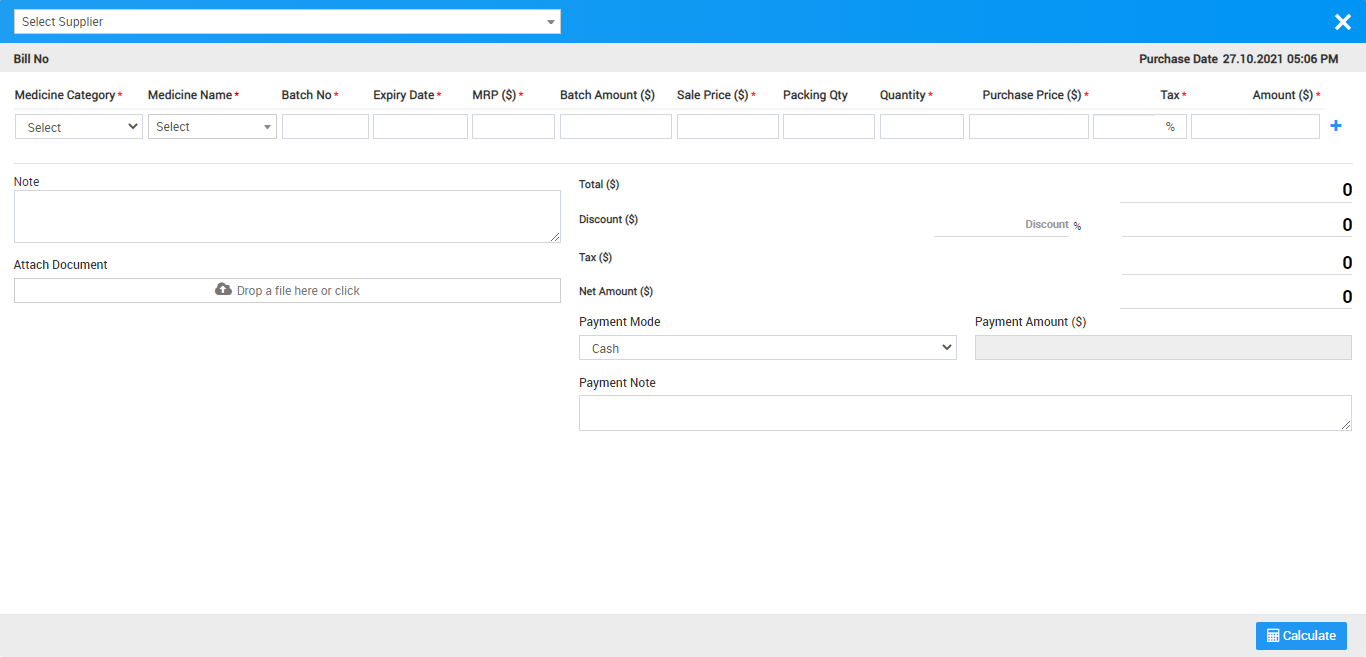Image resolution: width=1366 pixels, height=657 pixels.
Task: Click the Batch Amount input field
Action: click(615, 127)
